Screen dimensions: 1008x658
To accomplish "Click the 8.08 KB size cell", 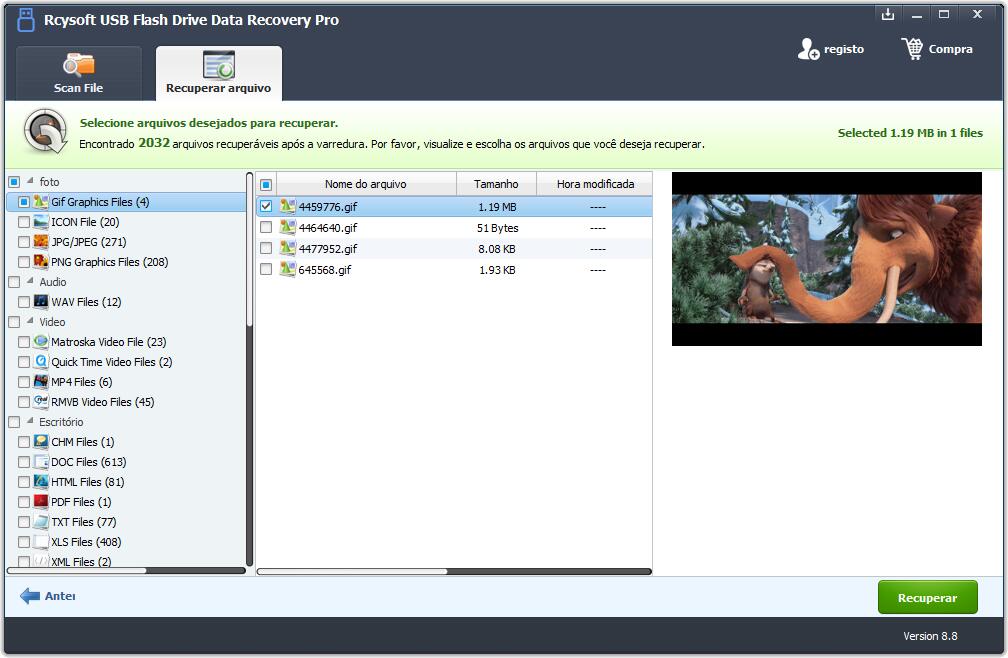I will click(496, 249).
